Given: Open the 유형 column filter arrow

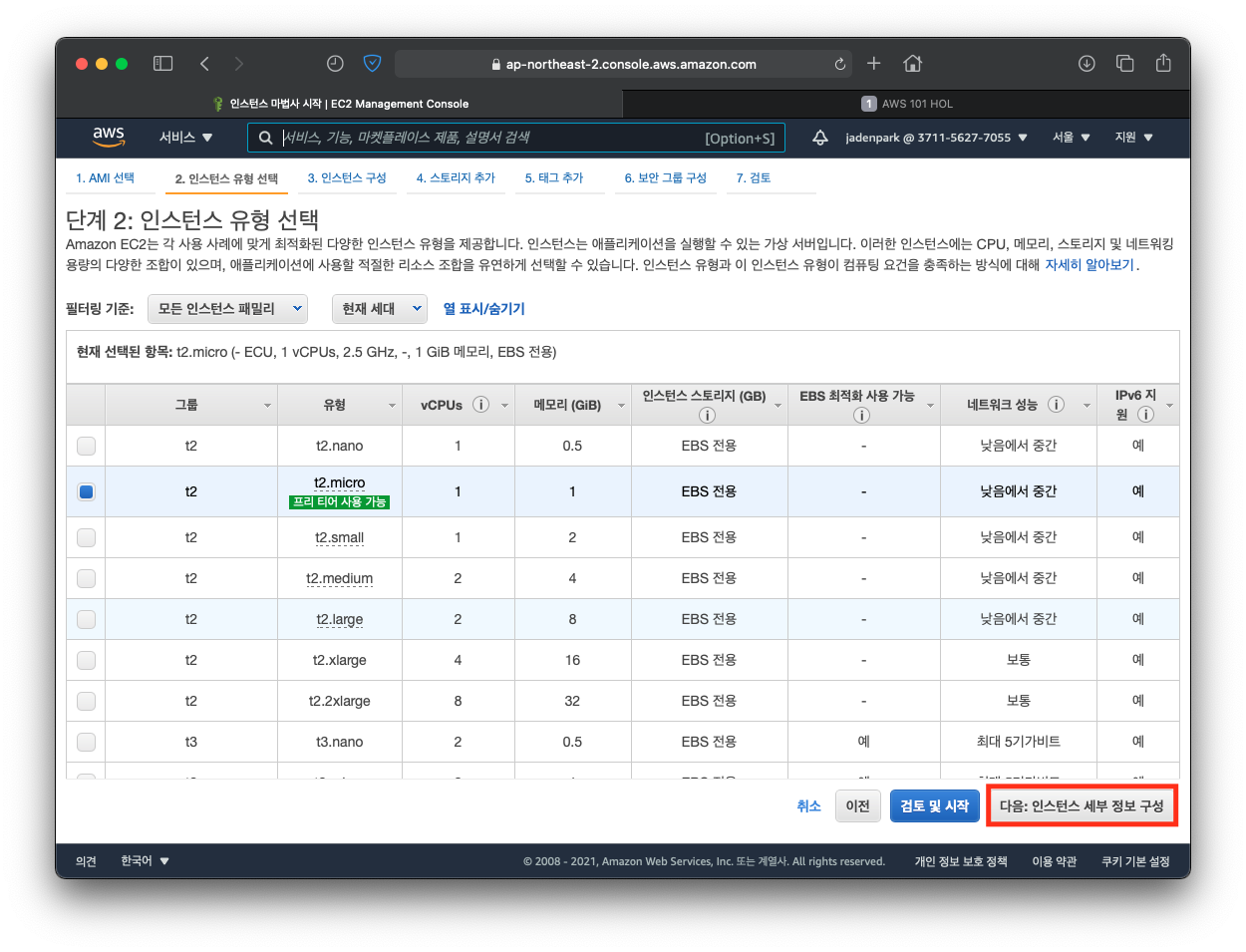Looking at the screenshot, I should (x=392, y=406).
